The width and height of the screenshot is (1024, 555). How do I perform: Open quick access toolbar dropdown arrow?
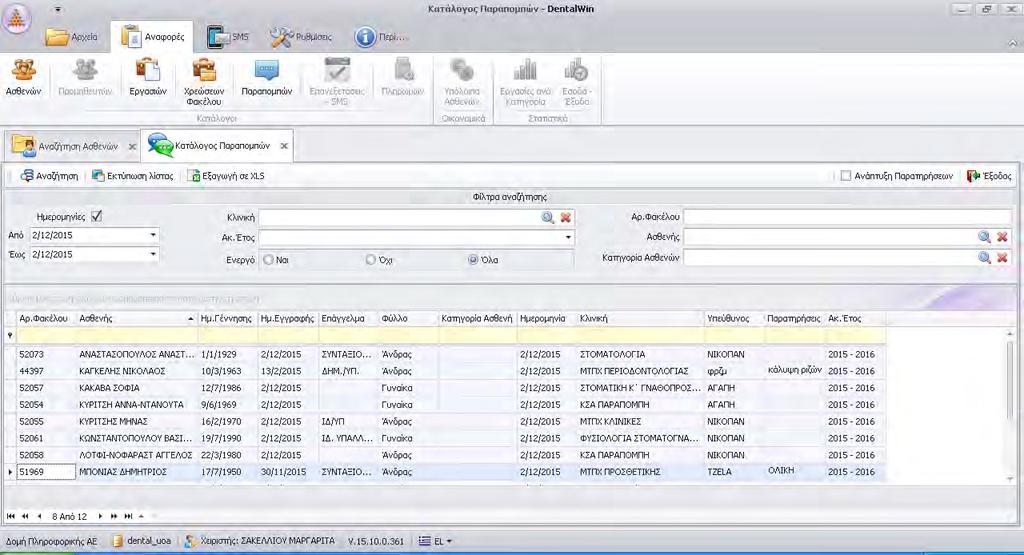pos(57,10)
